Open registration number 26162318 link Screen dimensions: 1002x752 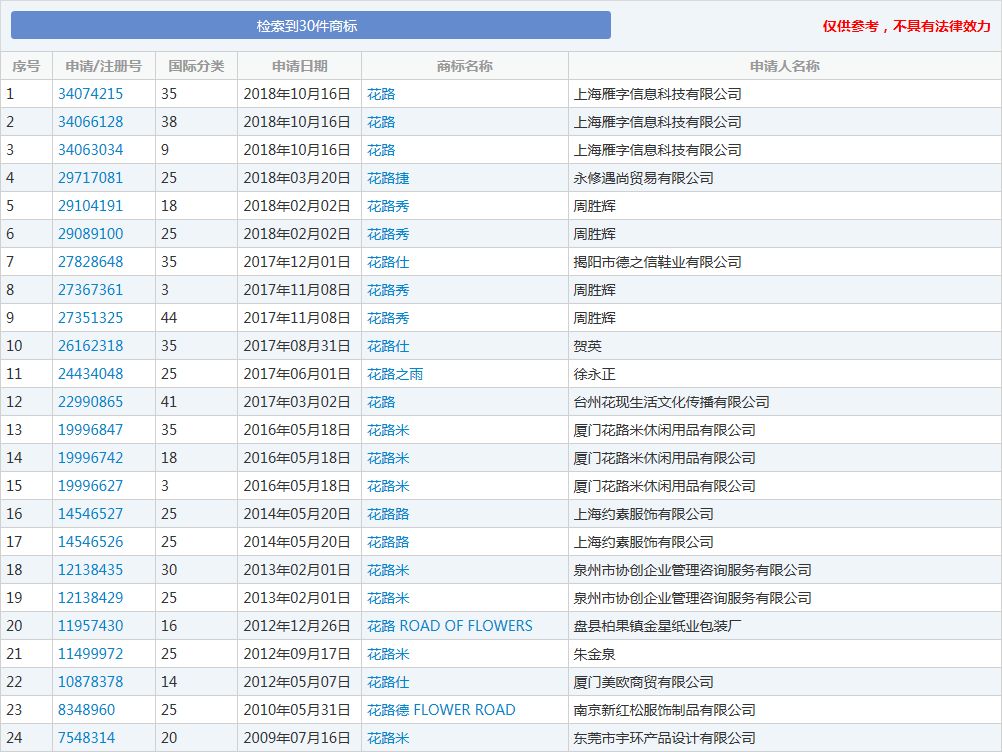point(90,346)
